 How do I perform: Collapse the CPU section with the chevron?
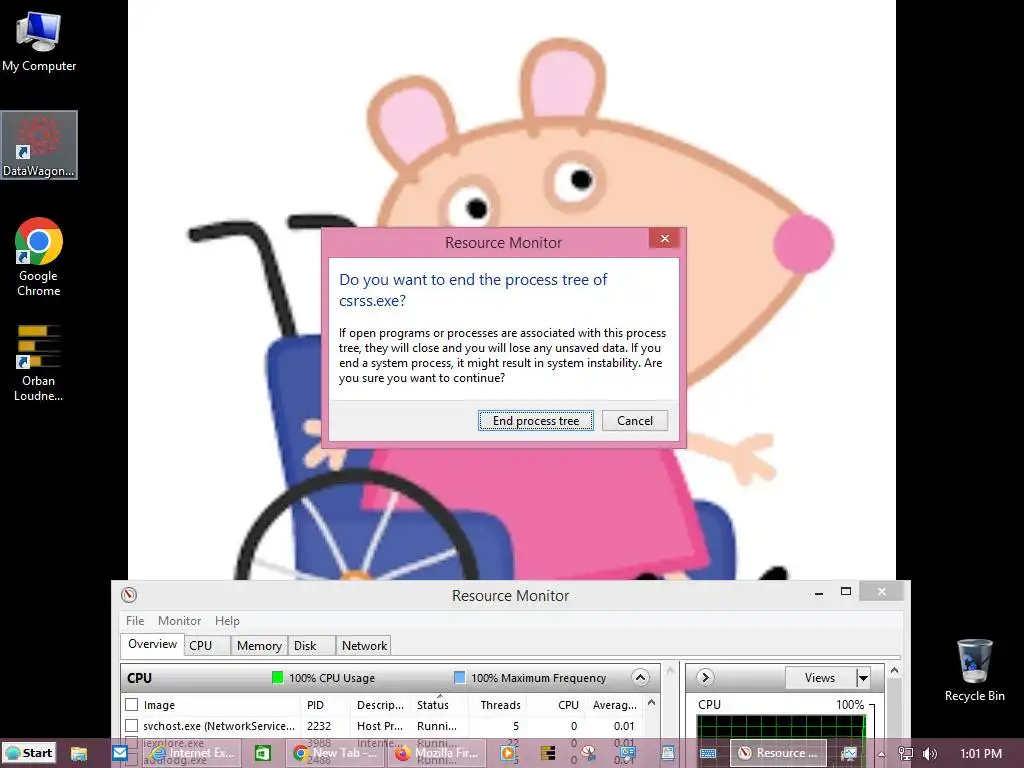[x=640, y=677]
